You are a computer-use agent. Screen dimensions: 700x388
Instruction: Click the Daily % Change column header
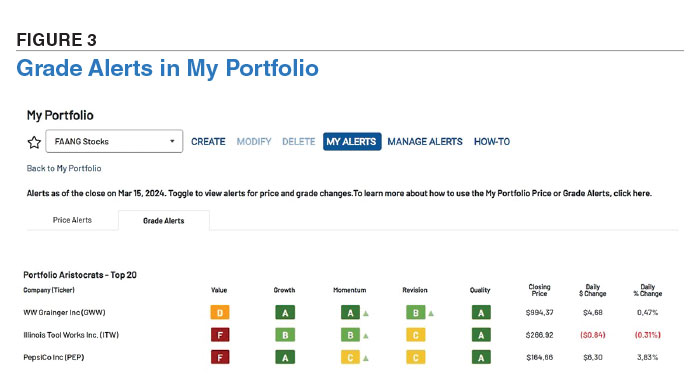[x=648, y=290]
